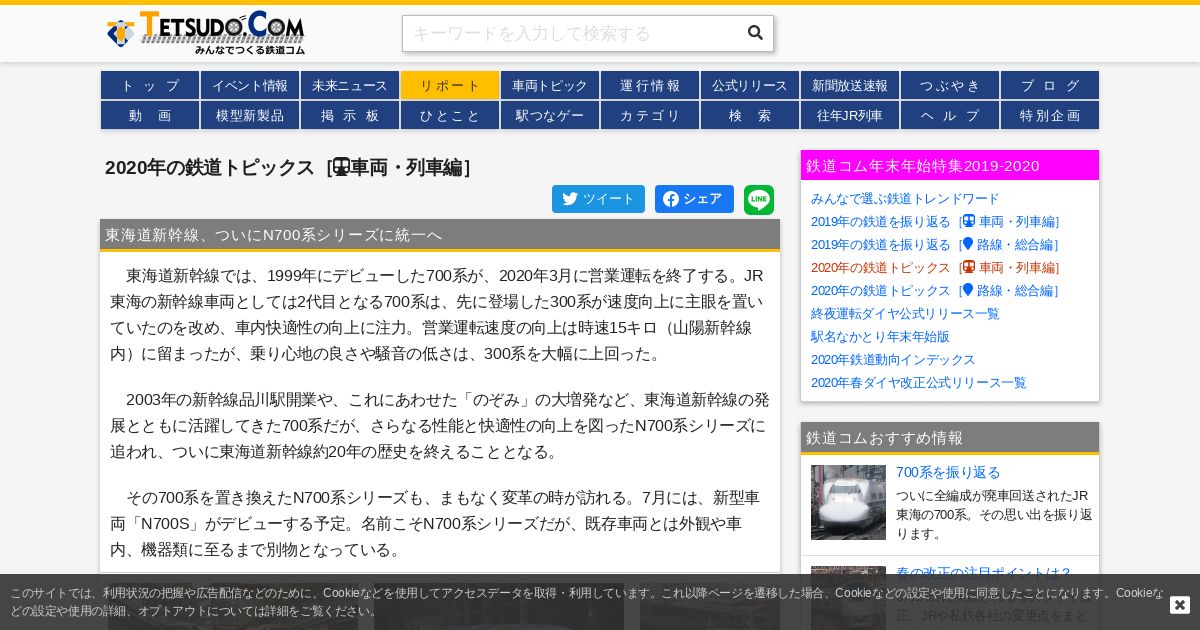The height and width of the screenshot is (630, 1200).
Task: Open the つぶやき menu item
Action: [x=950, y=85]
